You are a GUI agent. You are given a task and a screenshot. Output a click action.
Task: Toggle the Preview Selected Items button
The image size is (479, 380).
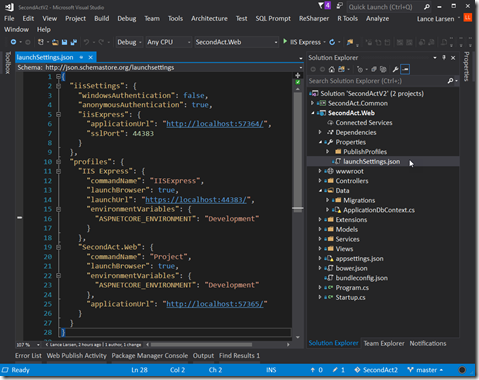(405, 69)
